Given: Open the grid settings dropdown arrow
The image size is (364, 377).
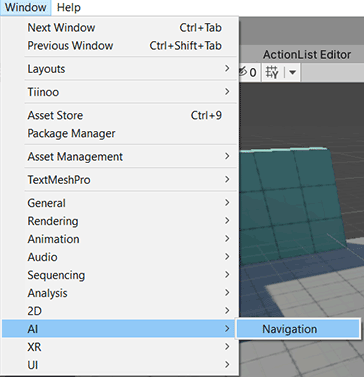Looking at the screenshot, I should [292, 72].
